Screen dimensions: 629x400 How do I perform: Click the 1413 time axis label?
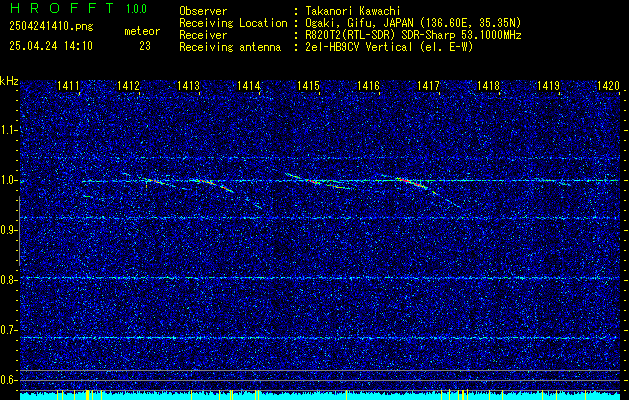point(189,86)
